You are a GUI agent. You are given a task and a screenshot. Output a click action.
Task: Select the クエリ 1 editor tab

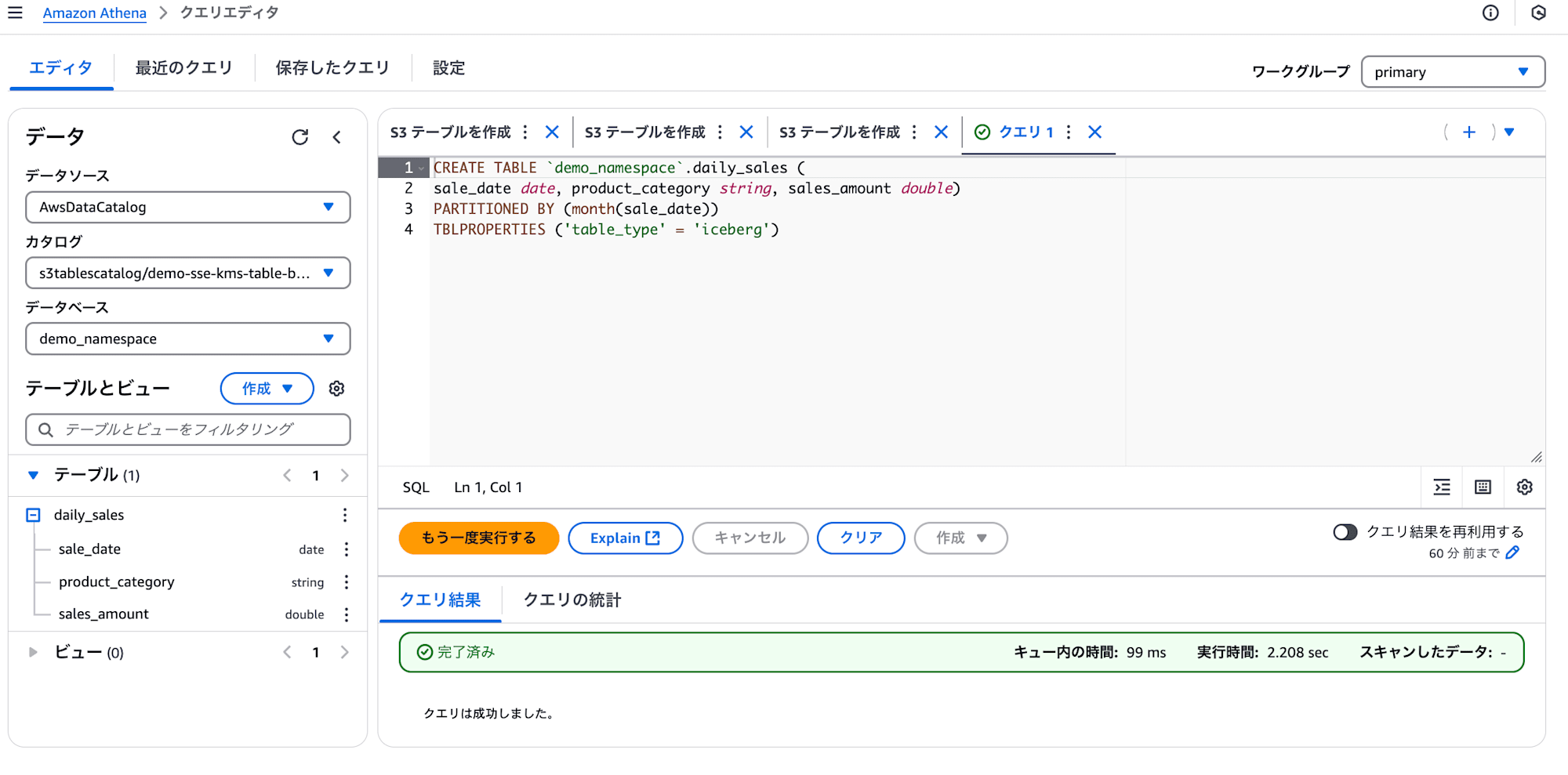point(1025,132)
